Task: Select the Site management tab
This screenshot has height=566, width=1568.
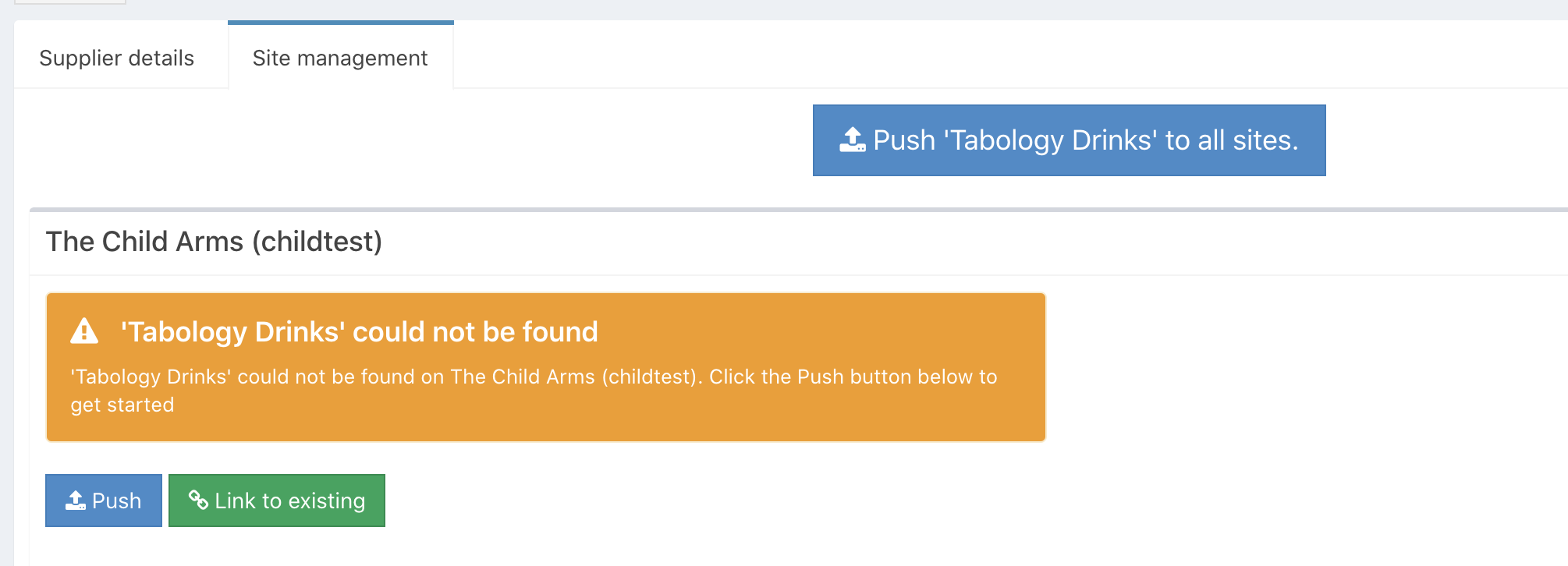Action: pos(340,58)
